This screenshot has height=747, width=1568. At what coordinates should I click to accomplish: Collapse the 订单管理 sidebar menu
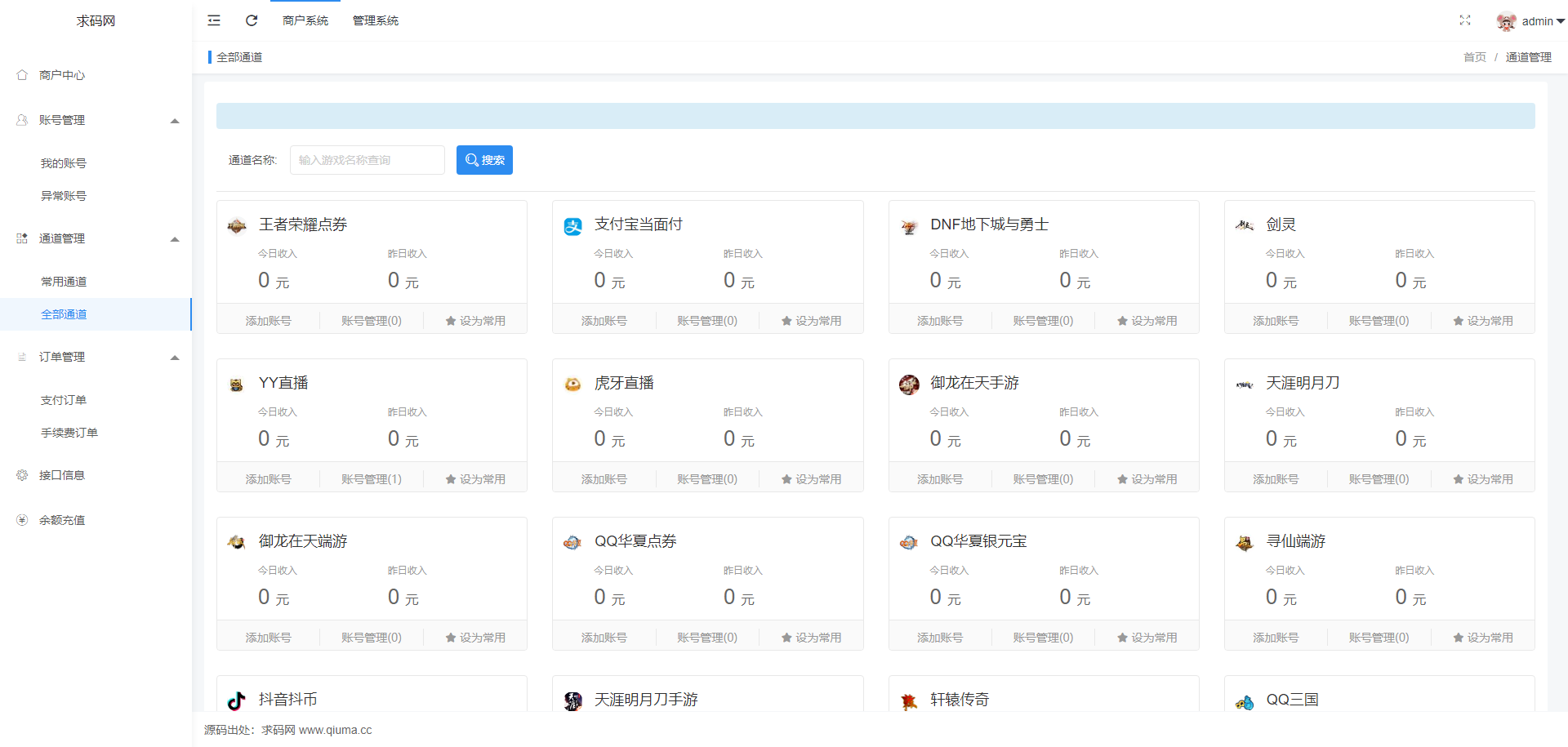[x=175, y=358]
